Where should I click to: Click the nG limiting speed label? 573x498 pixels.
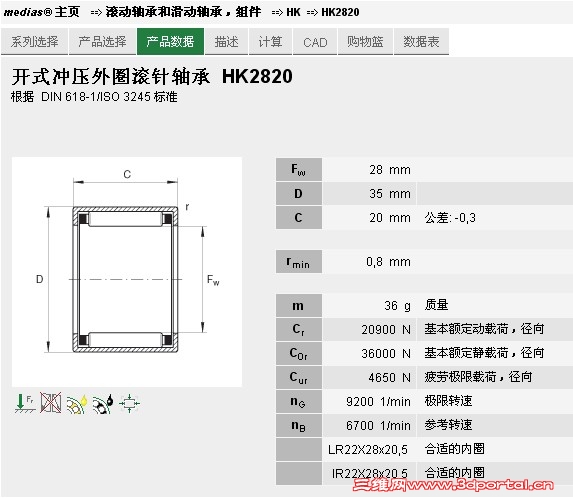tap(299, 401)
